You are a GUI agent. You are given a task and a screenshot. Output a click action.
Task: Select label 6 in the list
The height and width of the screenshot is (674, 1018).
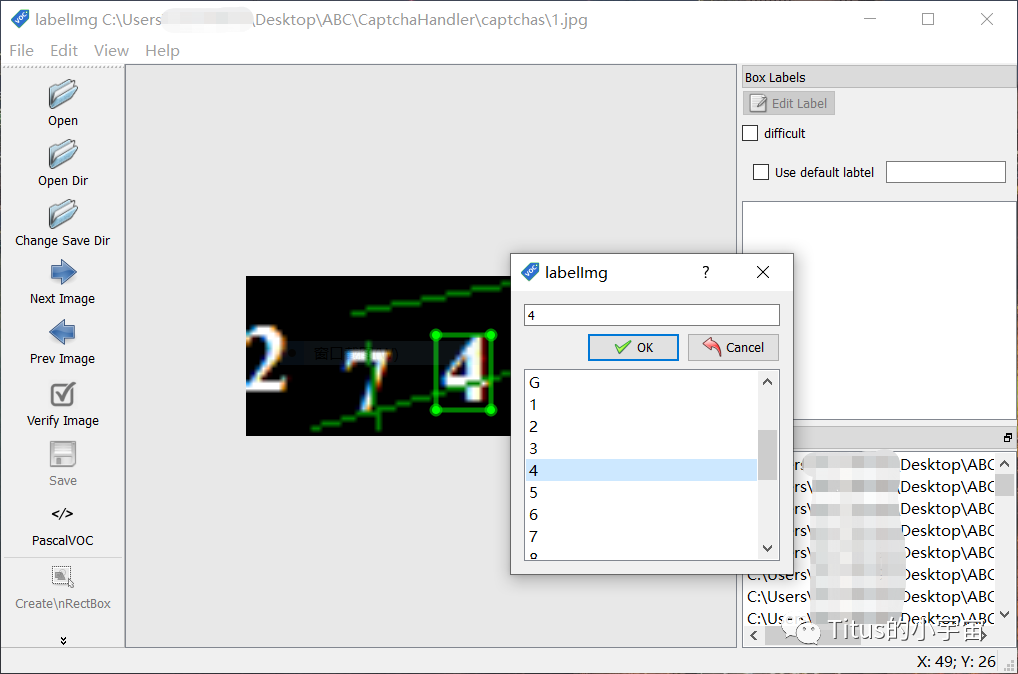pyautogui.click(x=641, y=514)
